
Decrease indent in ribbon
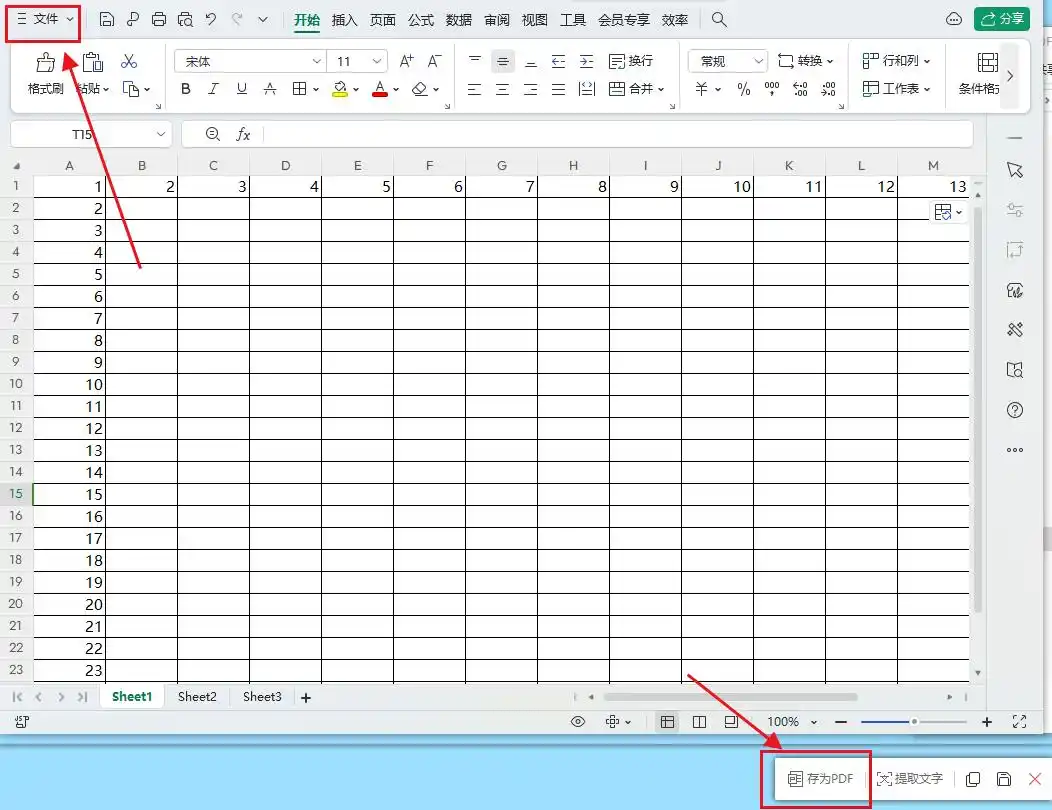click(x=558, y=62)
